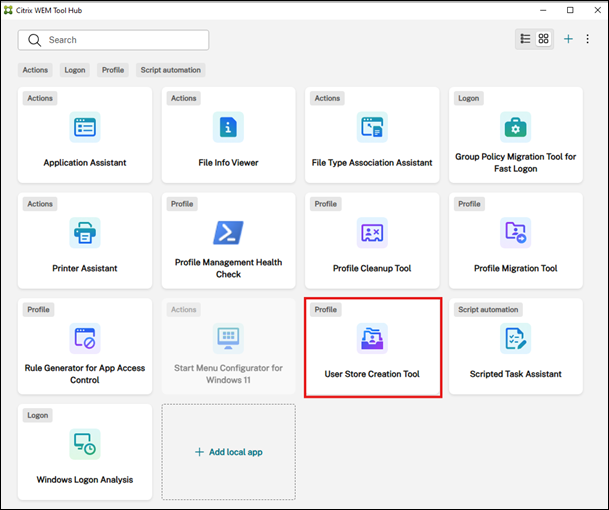
Task: Open the three-dot more options menu
Action: tap(589, 39)
